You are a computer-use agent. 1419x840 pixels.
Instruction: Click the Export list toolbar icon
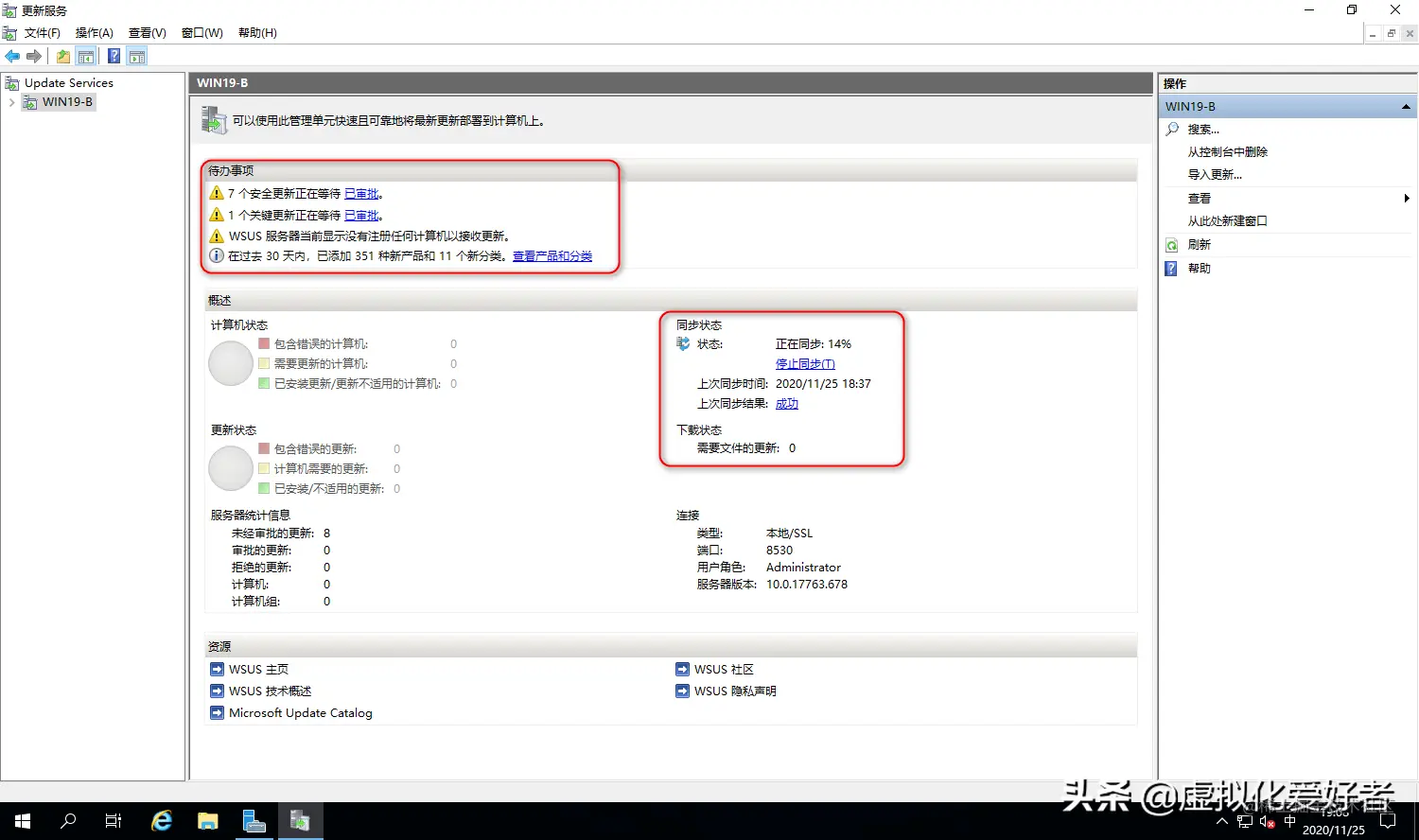click(x=61, y=55)
